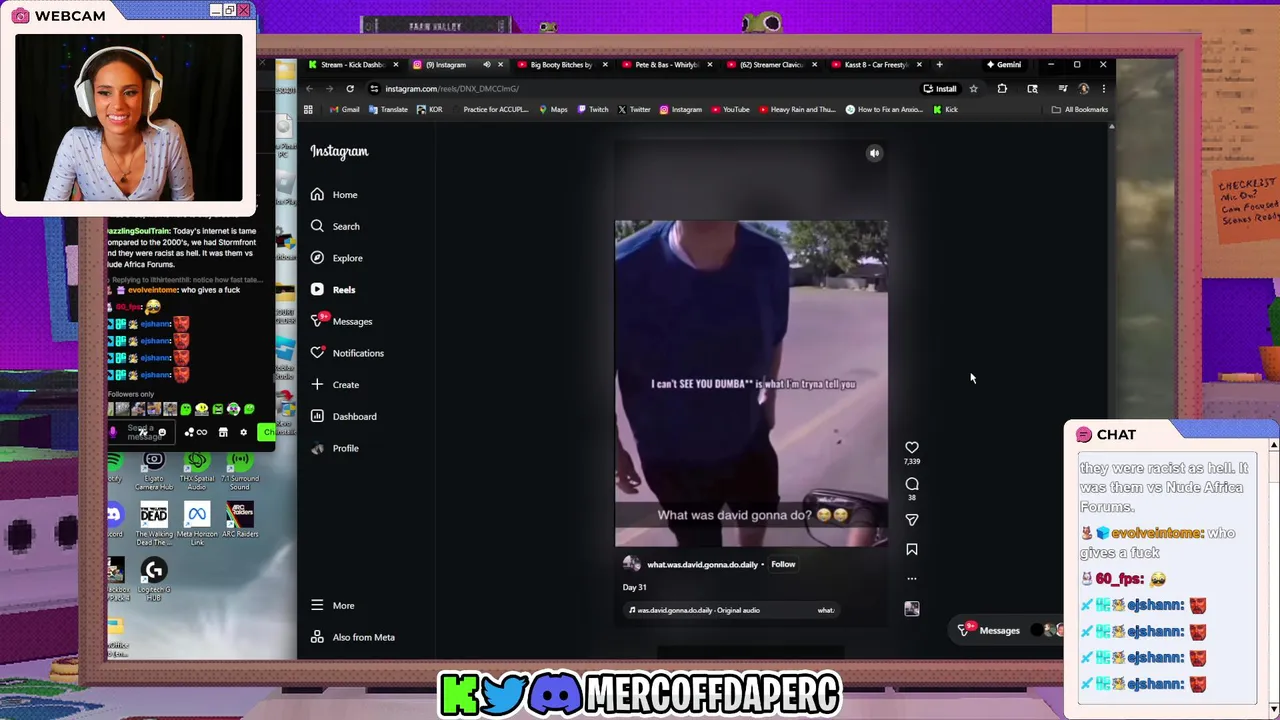Switch to (62) Streamer Clavicular tab

[x=771, y=65]
